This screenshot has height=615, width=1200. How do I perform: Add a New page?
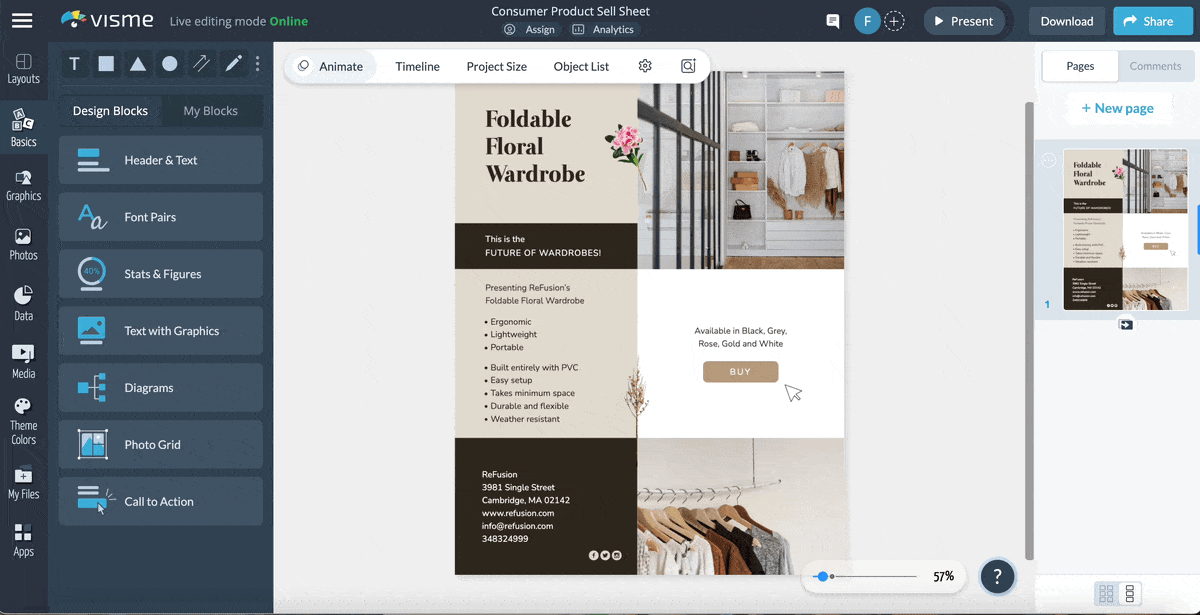click(x=1119, y=107)
